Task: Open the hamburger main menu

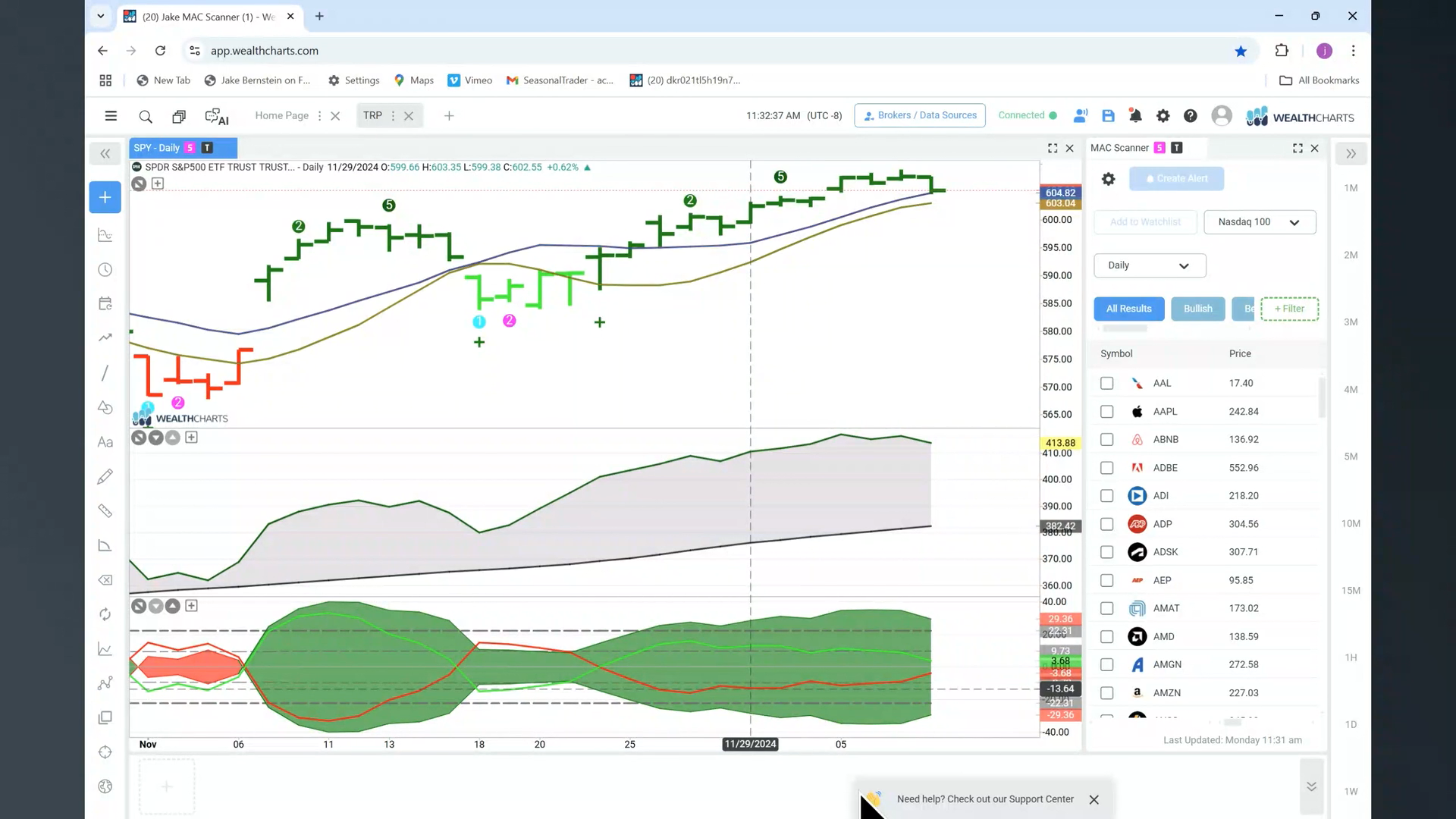Action: click(111, 116)
